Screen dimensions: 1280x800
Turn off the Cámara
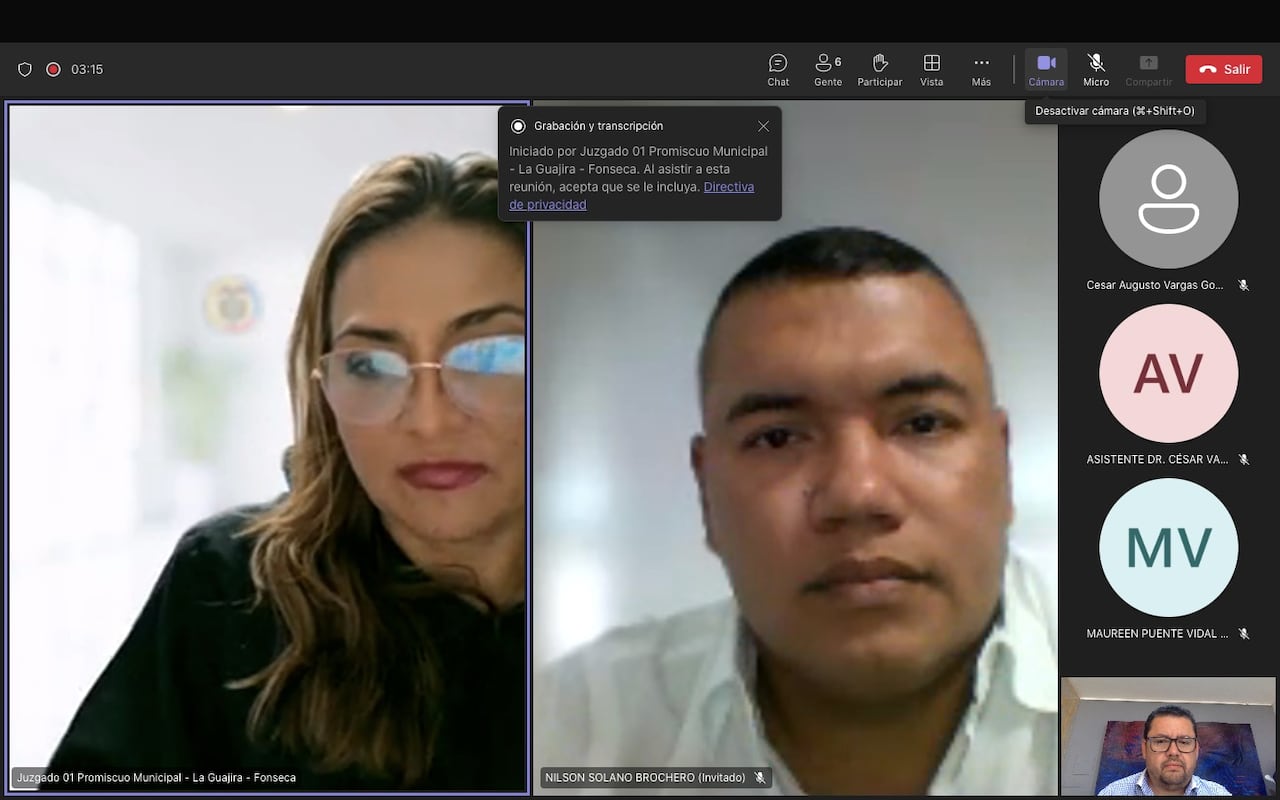pos(1046,69)
